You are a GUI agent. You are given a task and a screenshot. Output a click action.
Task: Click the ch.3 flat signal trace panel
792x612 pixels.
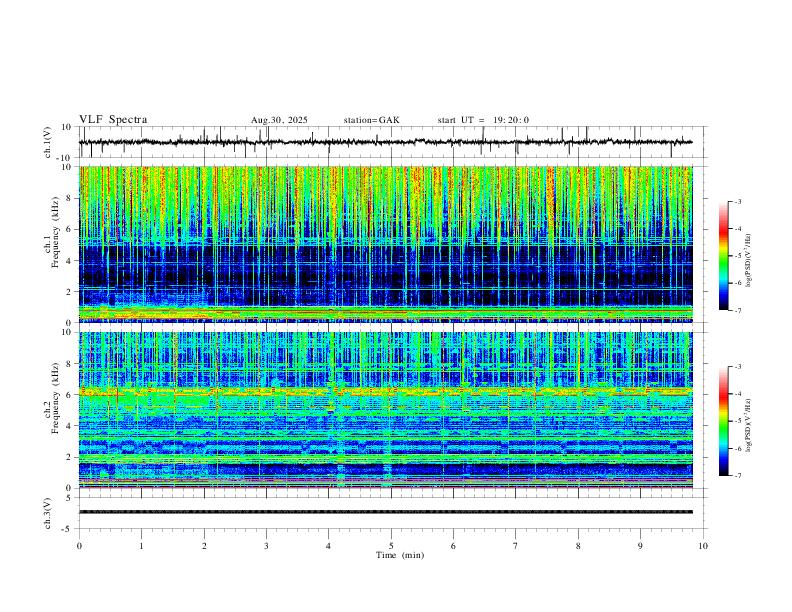tap(391, 513)
